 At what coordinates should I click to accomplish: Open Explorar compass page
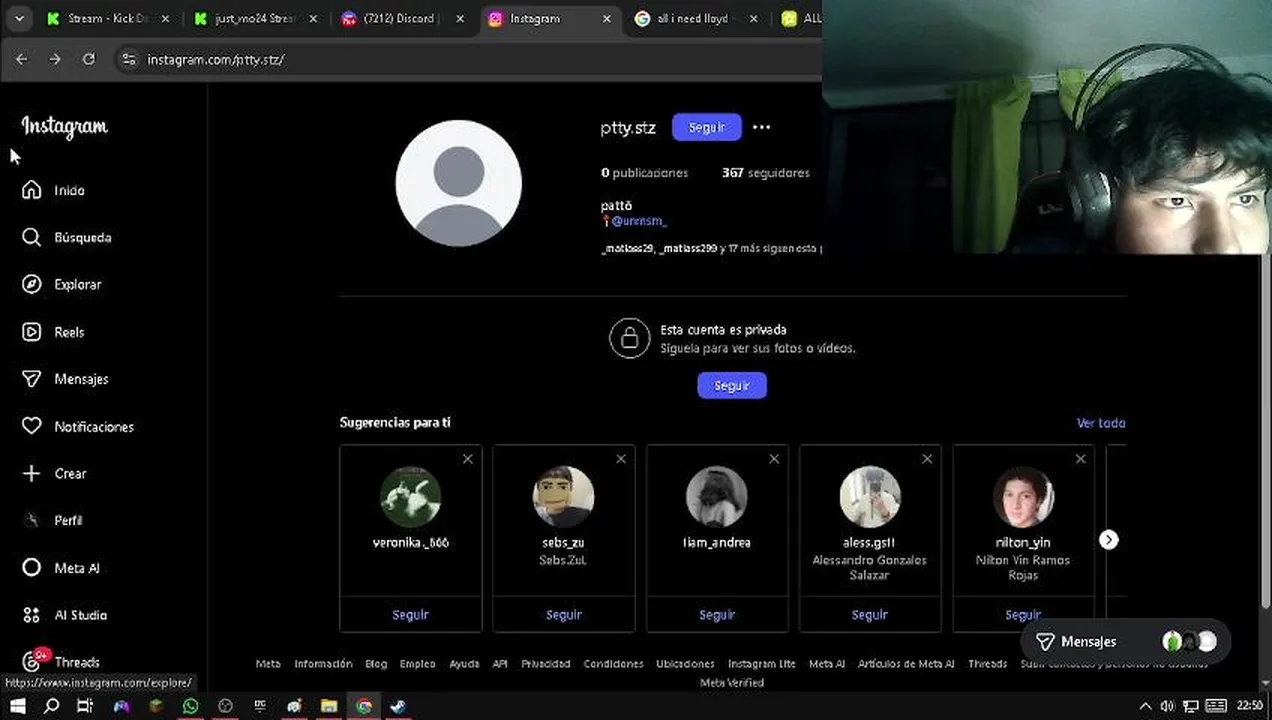(x=62, y=284)
